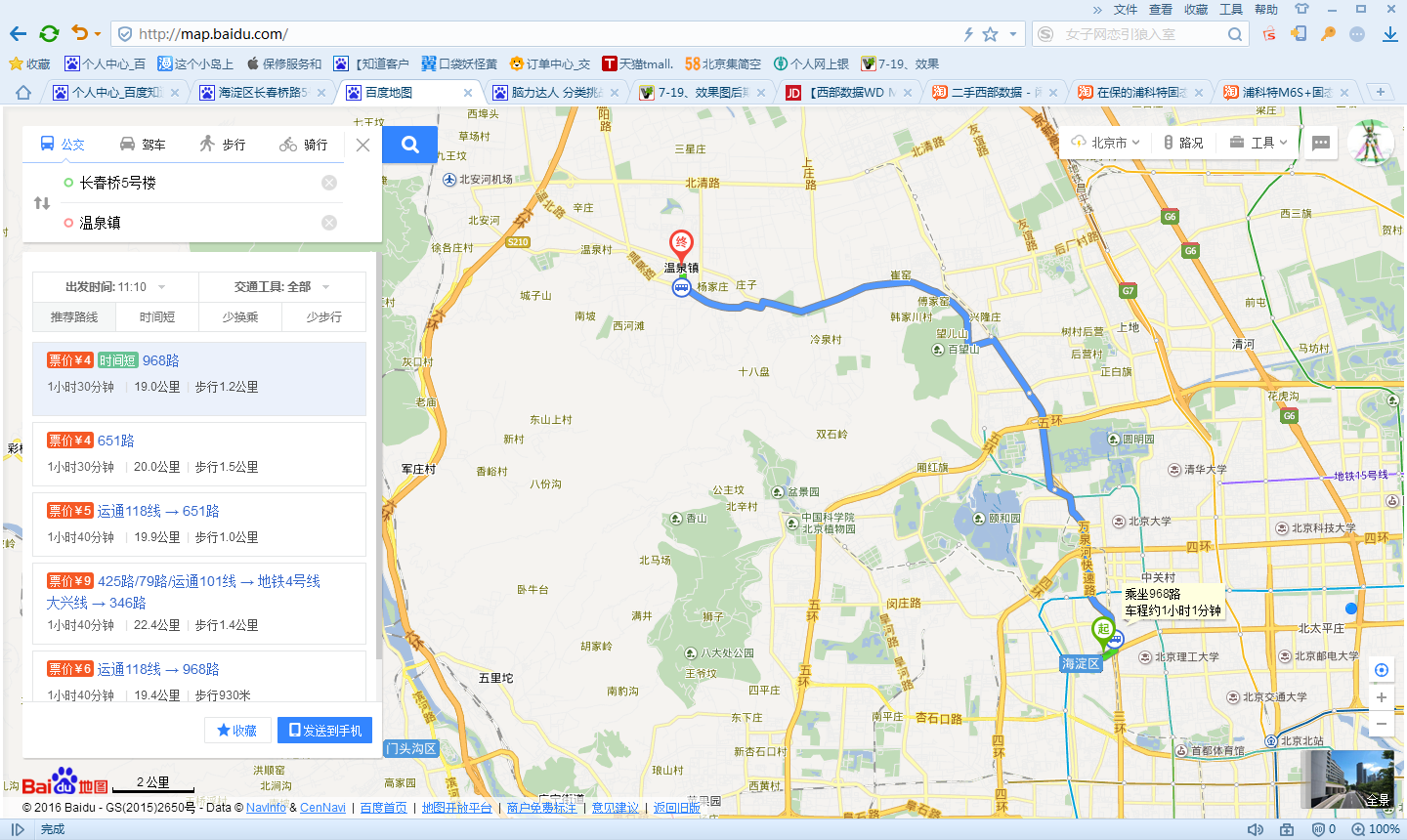1407x840 pixels.
Task: Open 百度首页 footer link
Action: click(x=383, y=808)
